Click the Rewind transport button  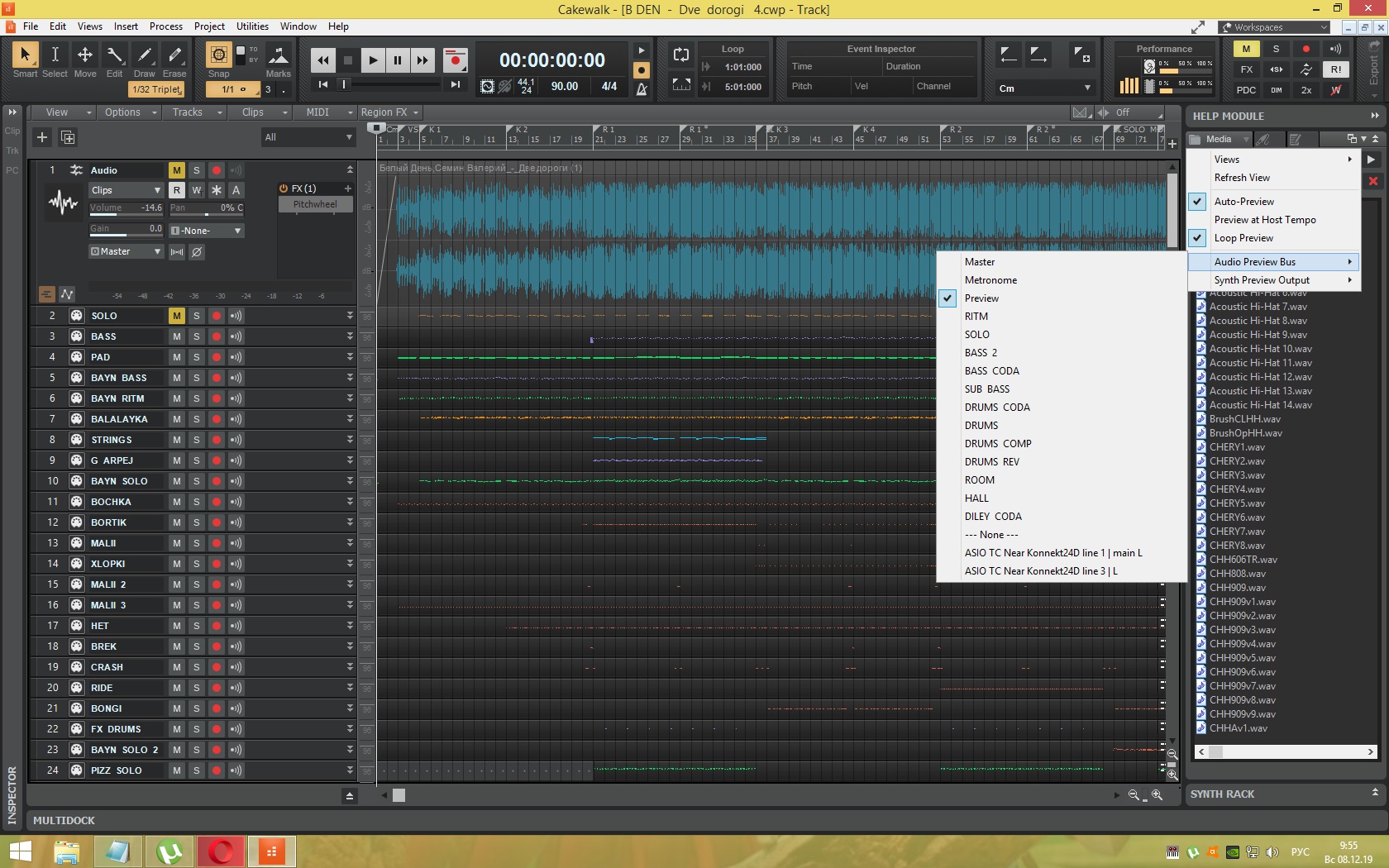(x=322, y=60)
